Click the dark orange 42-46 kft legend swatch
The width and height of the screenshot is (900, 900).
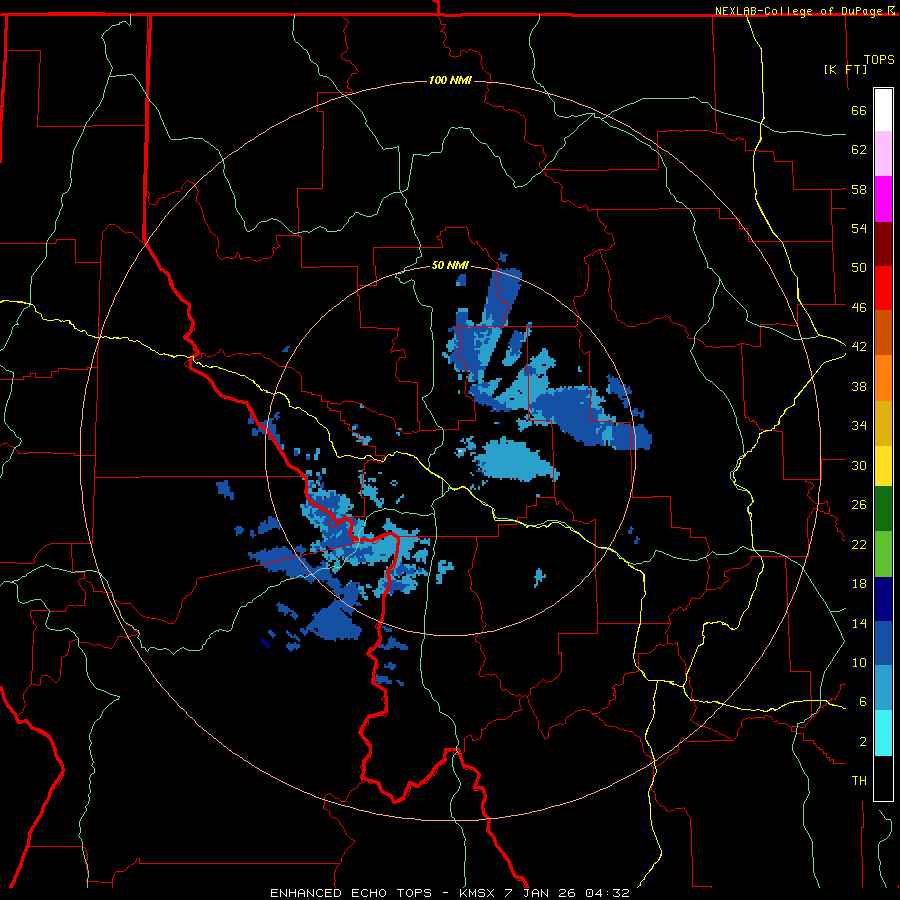pyautogui.click(x=883, y=332)
